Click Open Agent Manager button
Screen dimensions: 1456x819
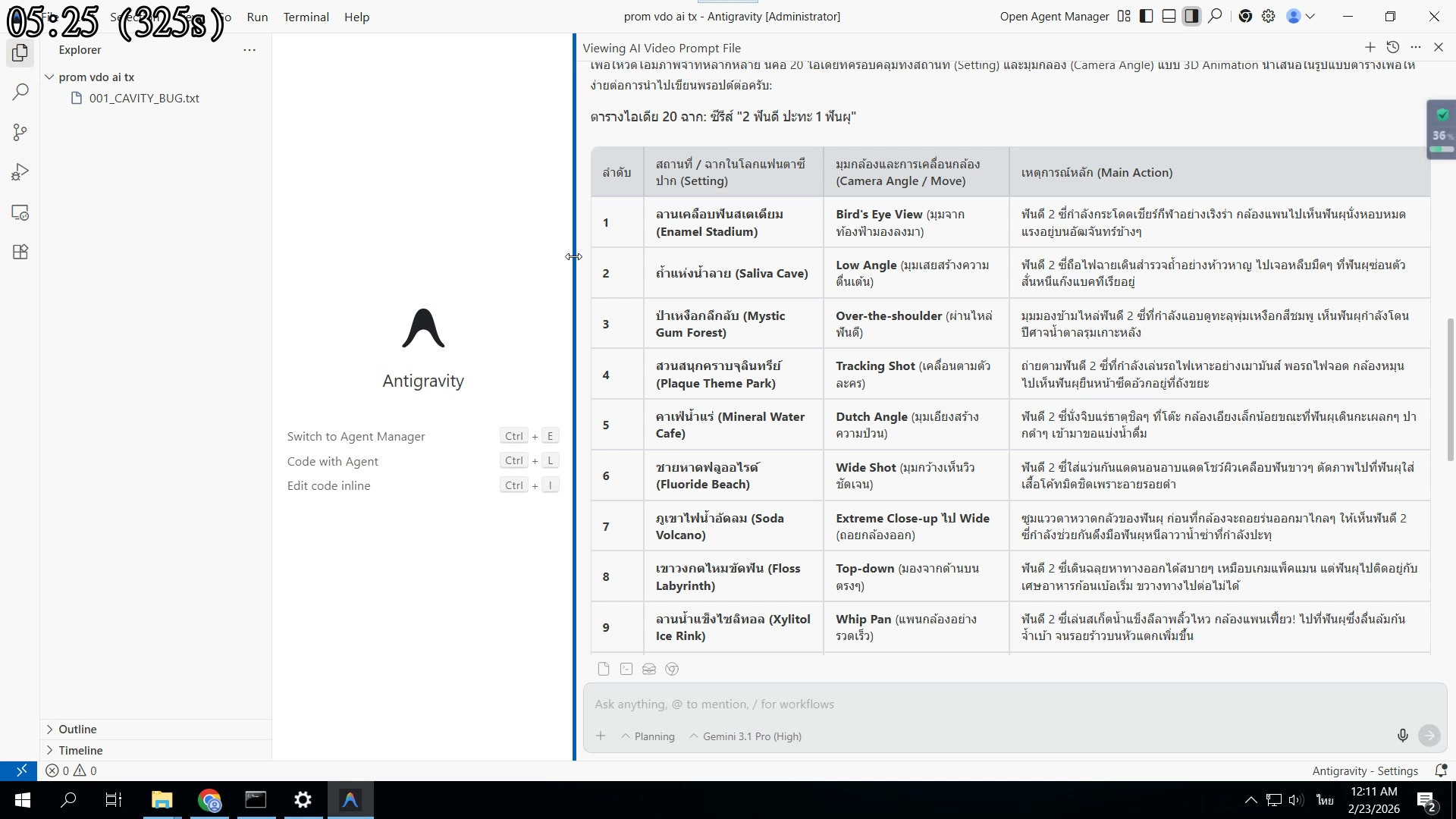1054,16
